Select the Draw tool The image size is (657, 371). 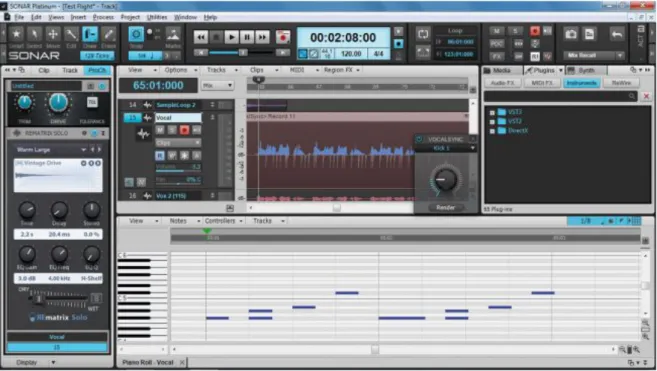90,34
